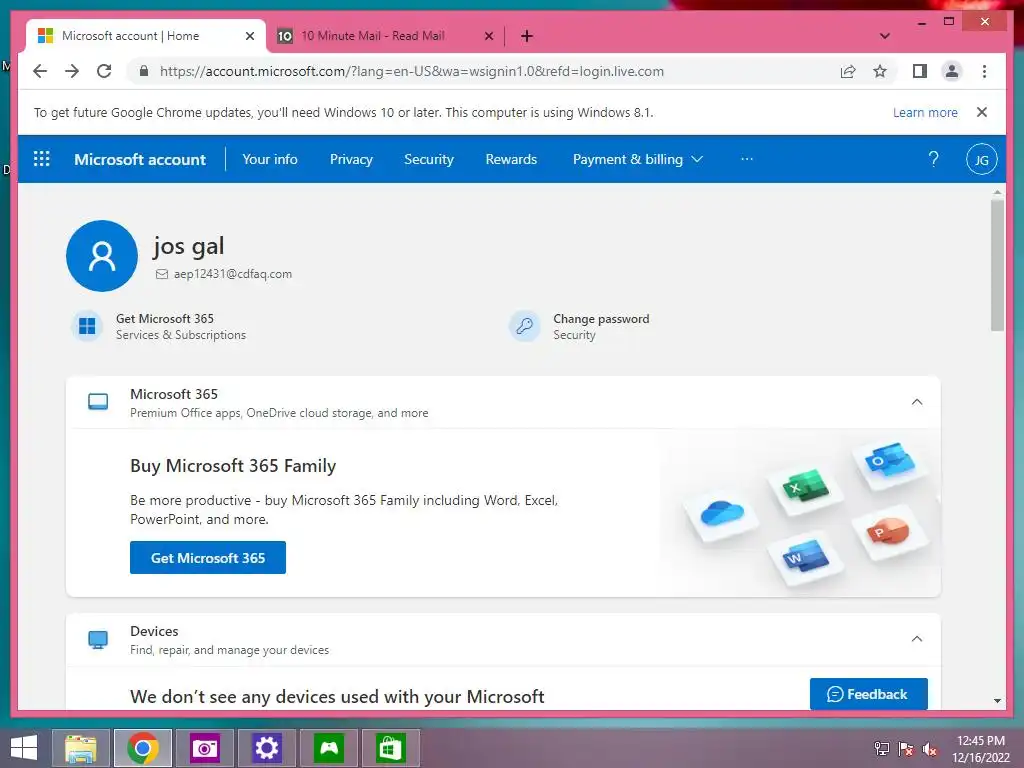Viewport: 1024px width, 768px height.
Task: Click the jos gal profile picture
Action: pos(102,256)
